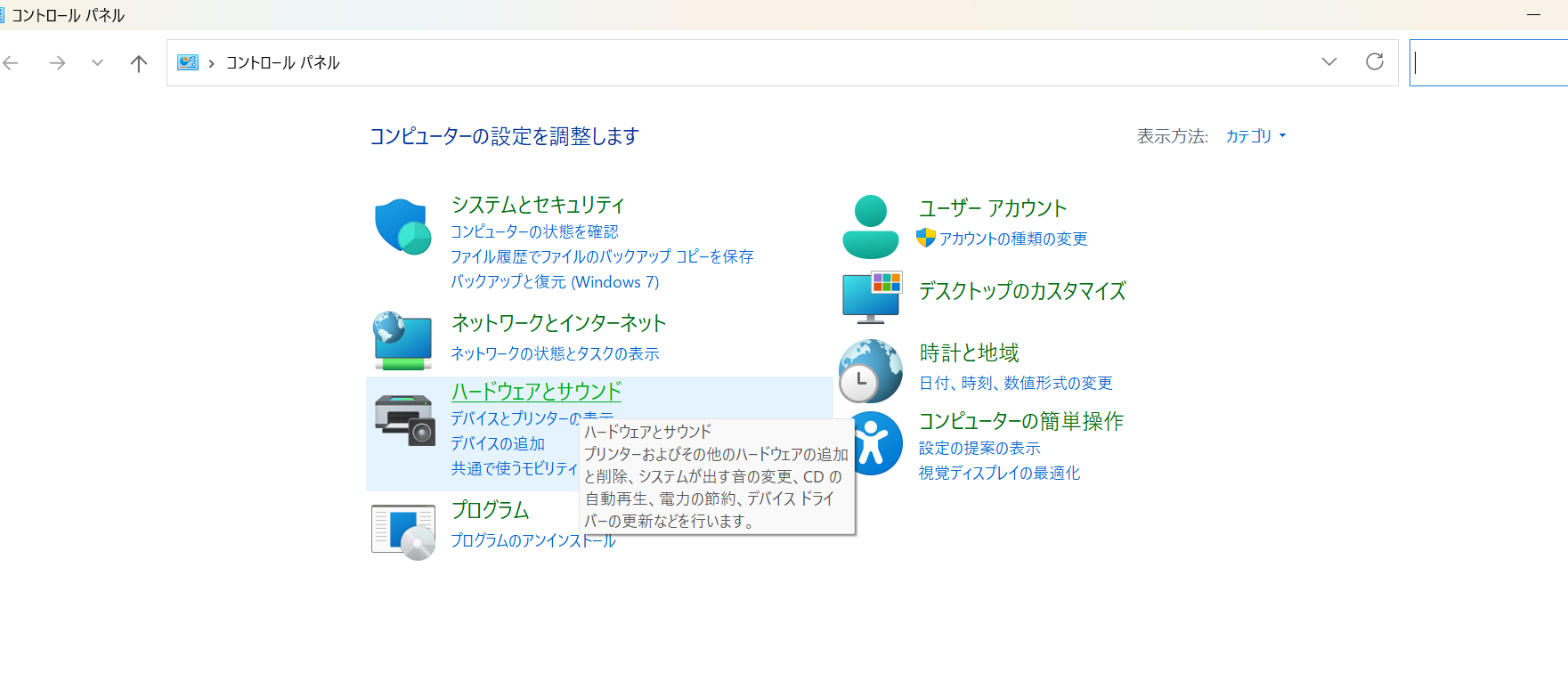
Task: Select アカウントの種類の変更 link
Action: click(1012, 239)
